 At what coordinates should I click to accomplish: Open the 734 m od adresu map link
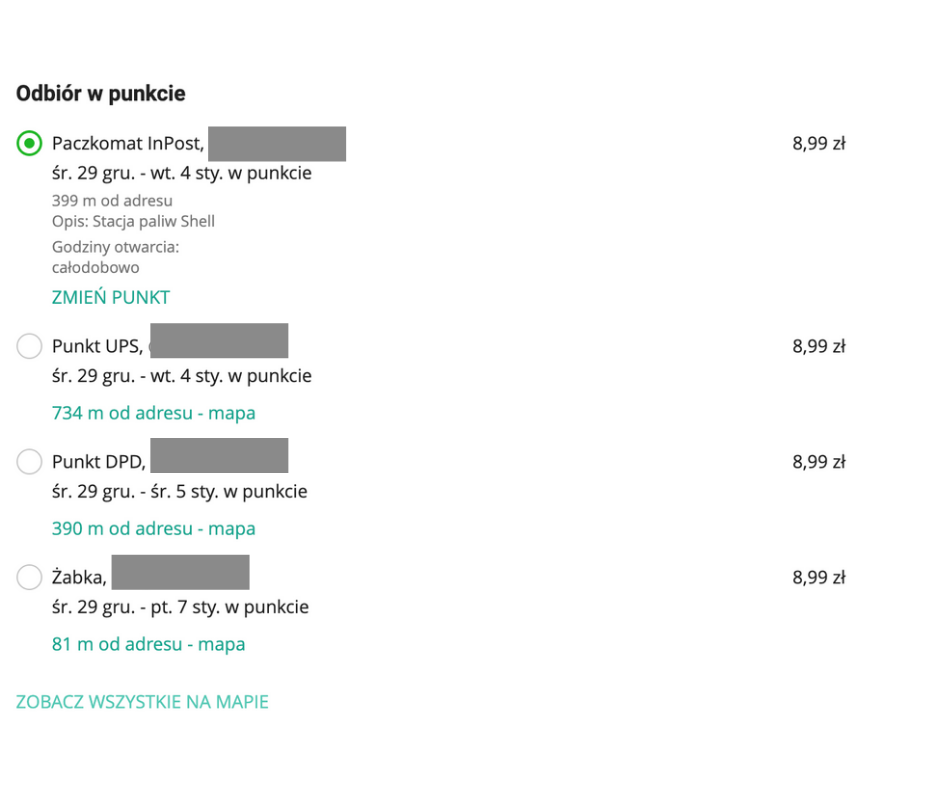tap(153, 413)
